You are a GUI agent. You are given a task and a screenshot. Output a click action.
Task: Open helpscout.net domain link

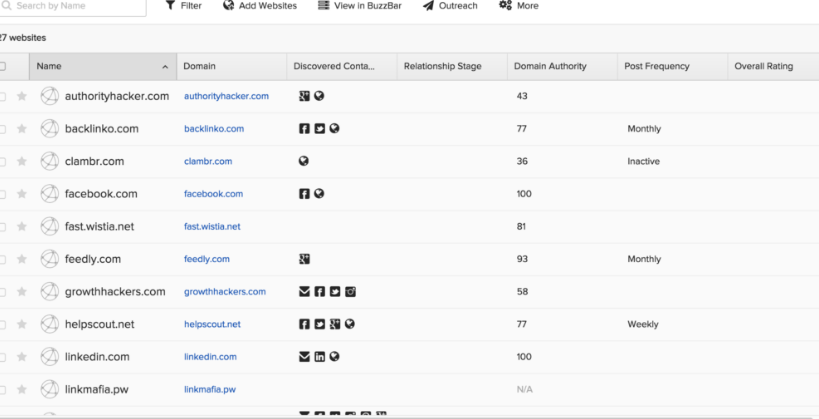click(x=212, y=324)
